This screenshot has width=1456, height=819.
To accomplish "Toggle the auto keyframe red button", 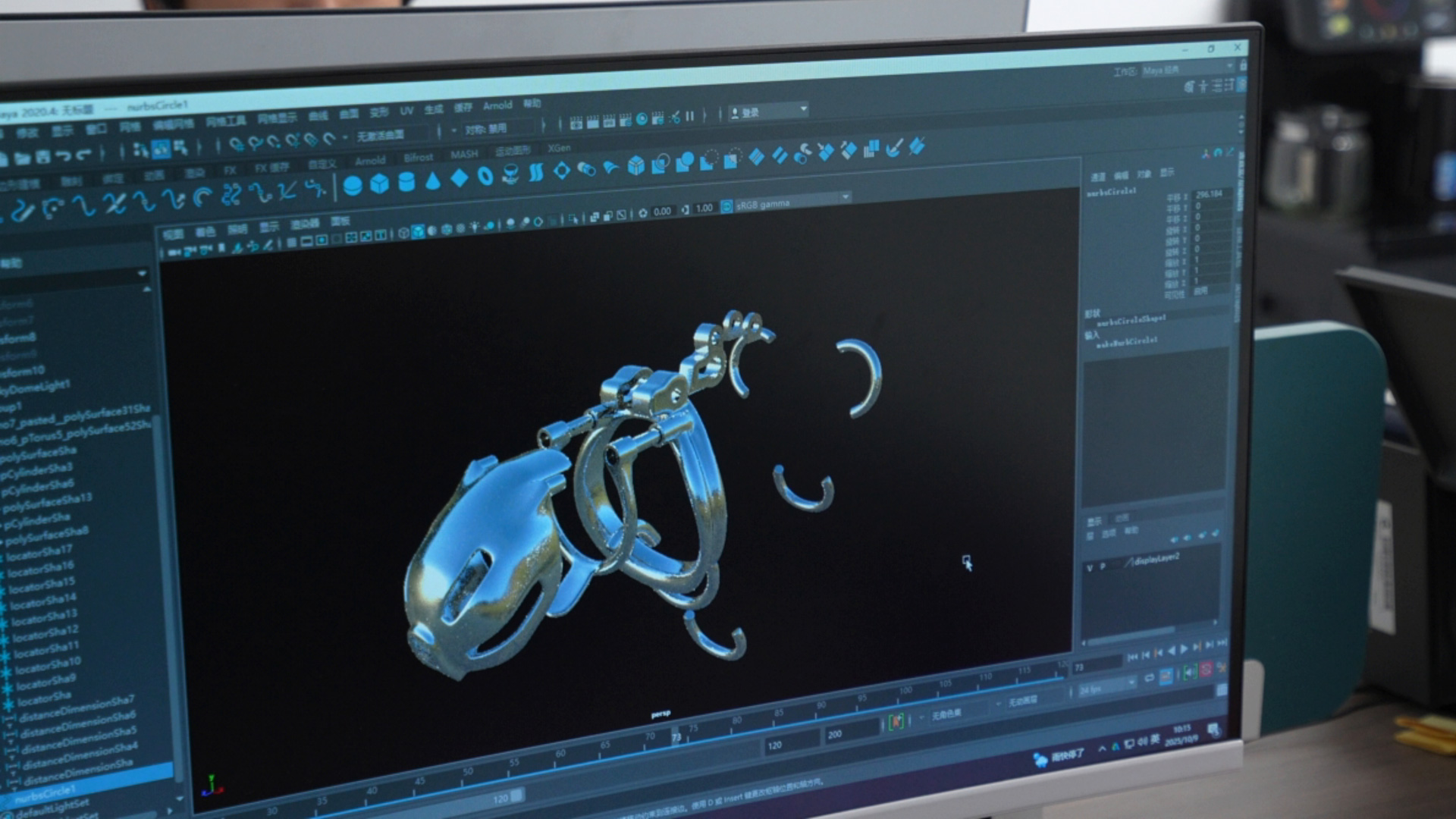I will coord(1207,669).
